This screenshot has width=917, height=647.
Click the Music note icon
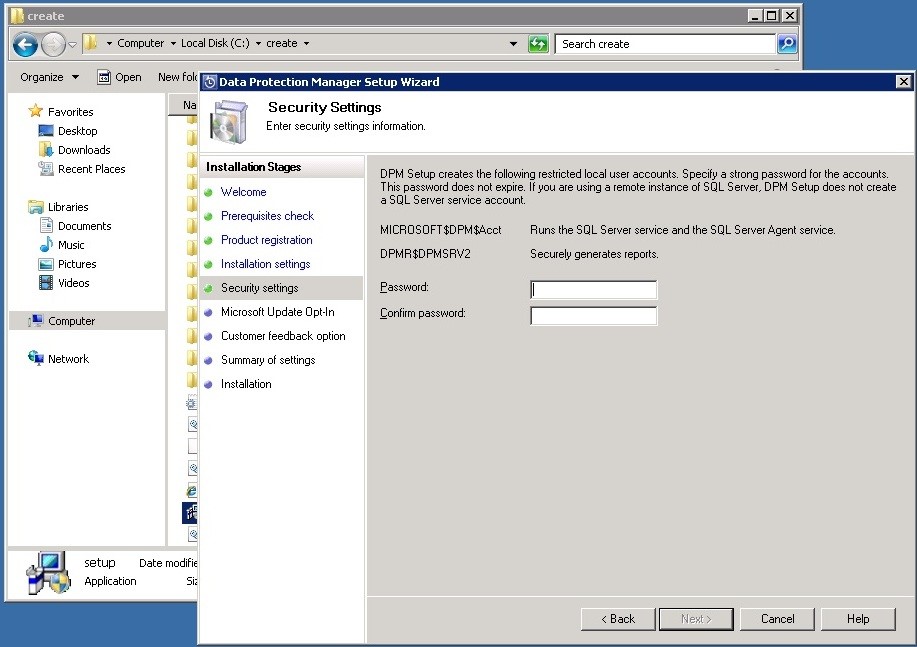(46, 245)
